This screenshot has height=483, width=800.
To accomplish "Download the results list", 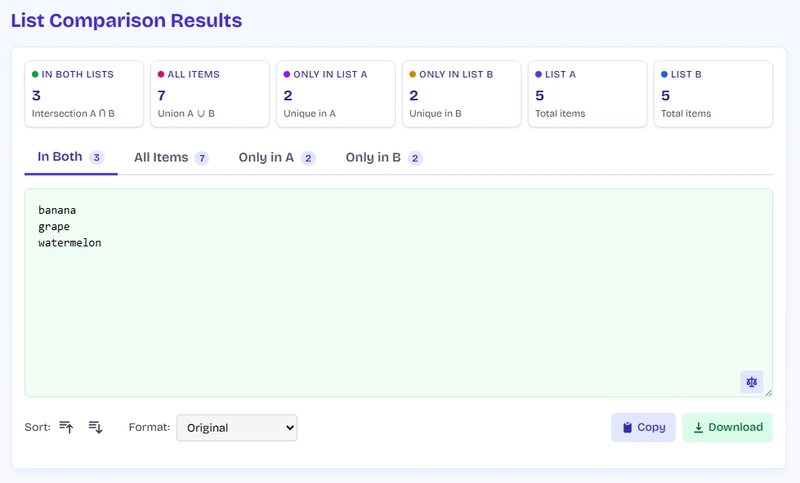I will coord(728,427).
